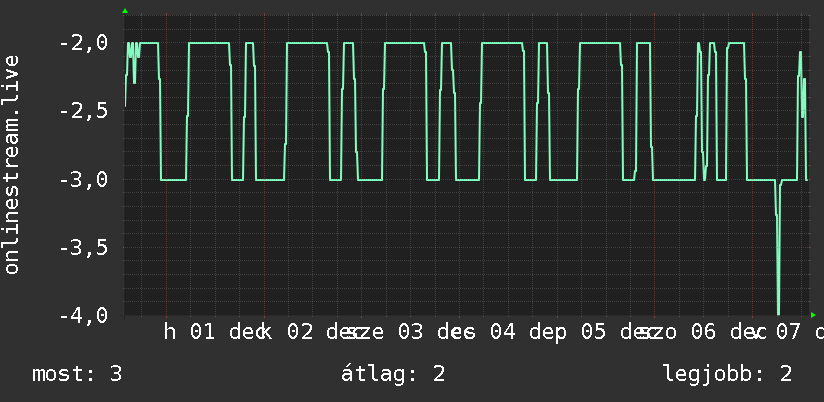Click the 'legjobb: 2' best value text

click(727, 374)
